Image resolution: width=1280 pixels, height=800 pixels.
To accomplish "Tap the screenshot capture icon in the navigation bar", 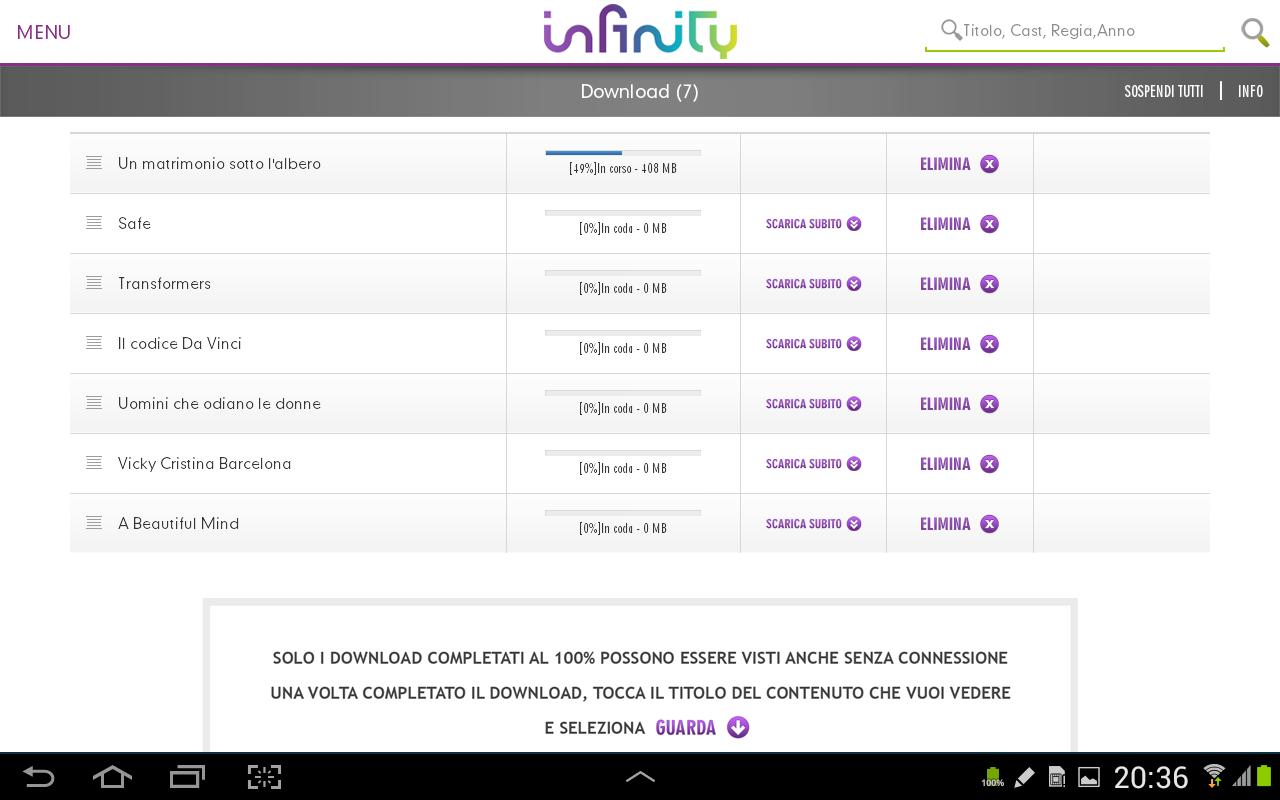I will (x=263, y=776).
